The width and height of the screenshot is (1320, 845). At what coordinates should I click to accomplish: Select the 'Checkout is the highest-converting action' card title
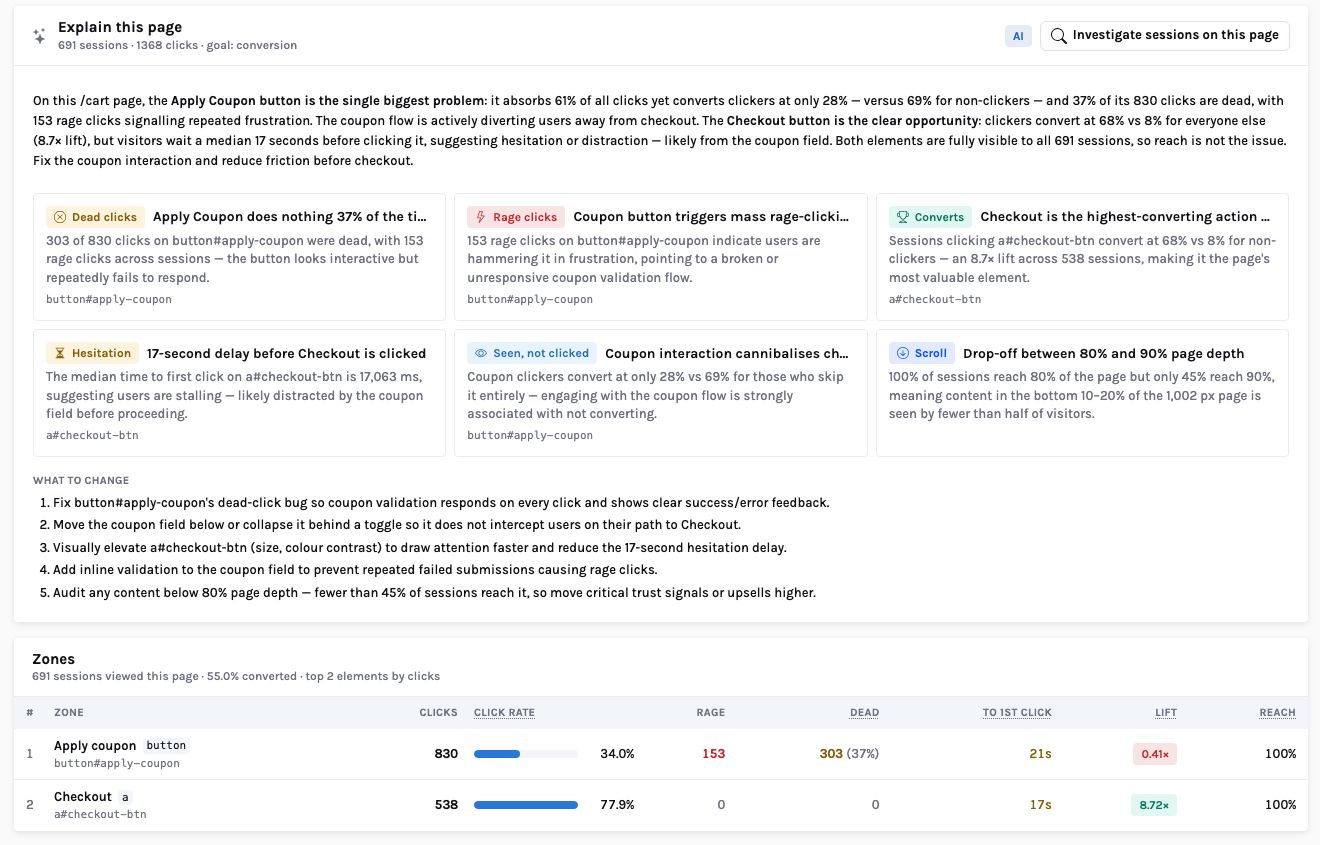pyautogui.click(x=1125, y=217)
